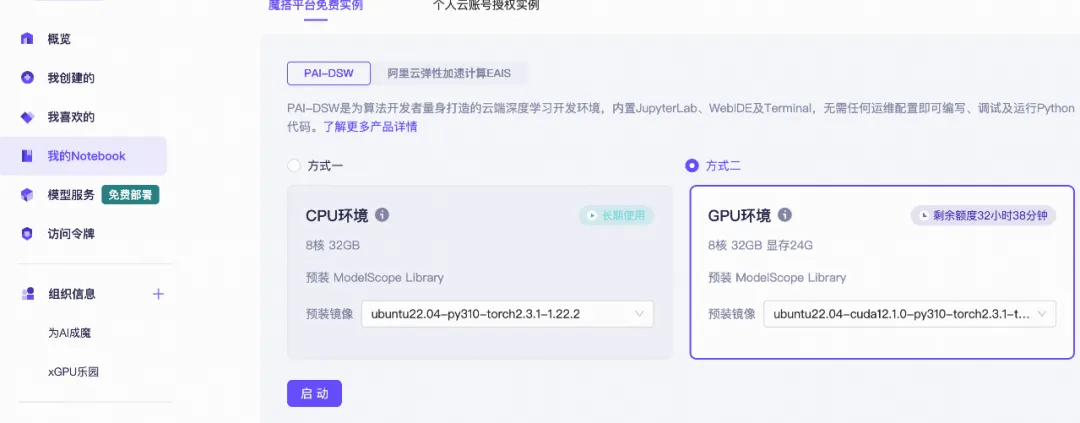Click the info icon beside GPU环境
The height and width of the screenshot is (423, 1080).
pos(785,215)
